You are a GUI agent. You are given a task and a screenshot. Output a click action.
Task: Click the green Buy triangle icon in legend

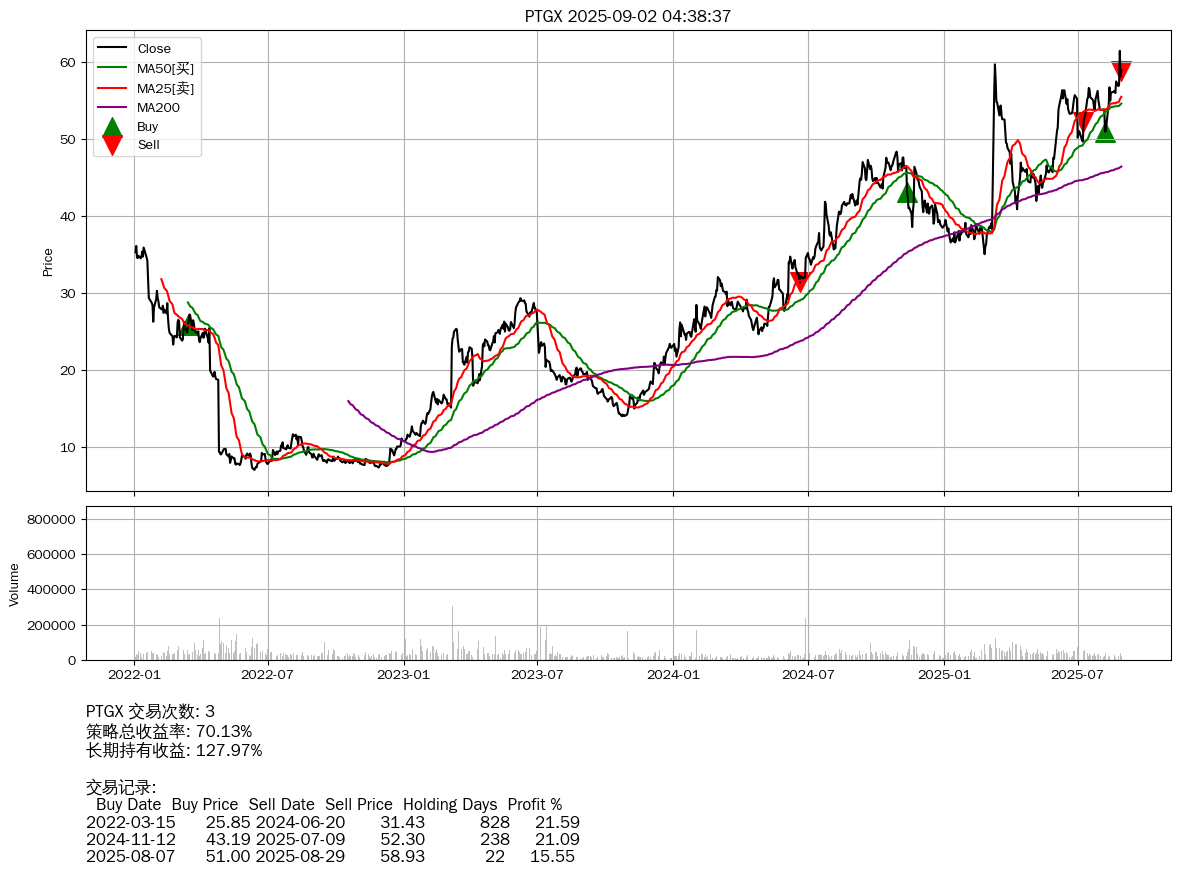pos(112,127)
